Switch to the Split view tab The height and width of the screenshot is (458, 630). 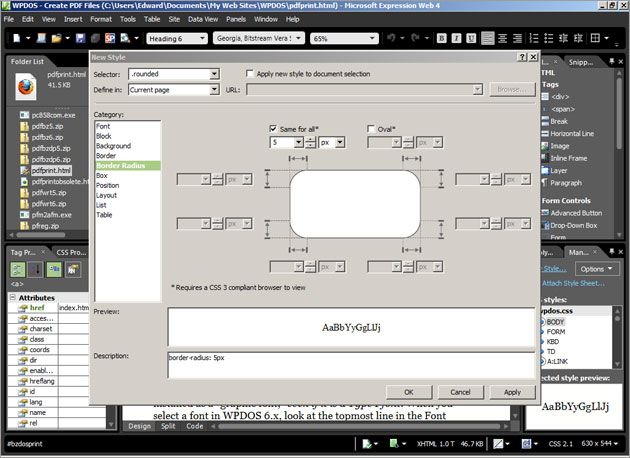pyautogui.click(x=168, y=426)
